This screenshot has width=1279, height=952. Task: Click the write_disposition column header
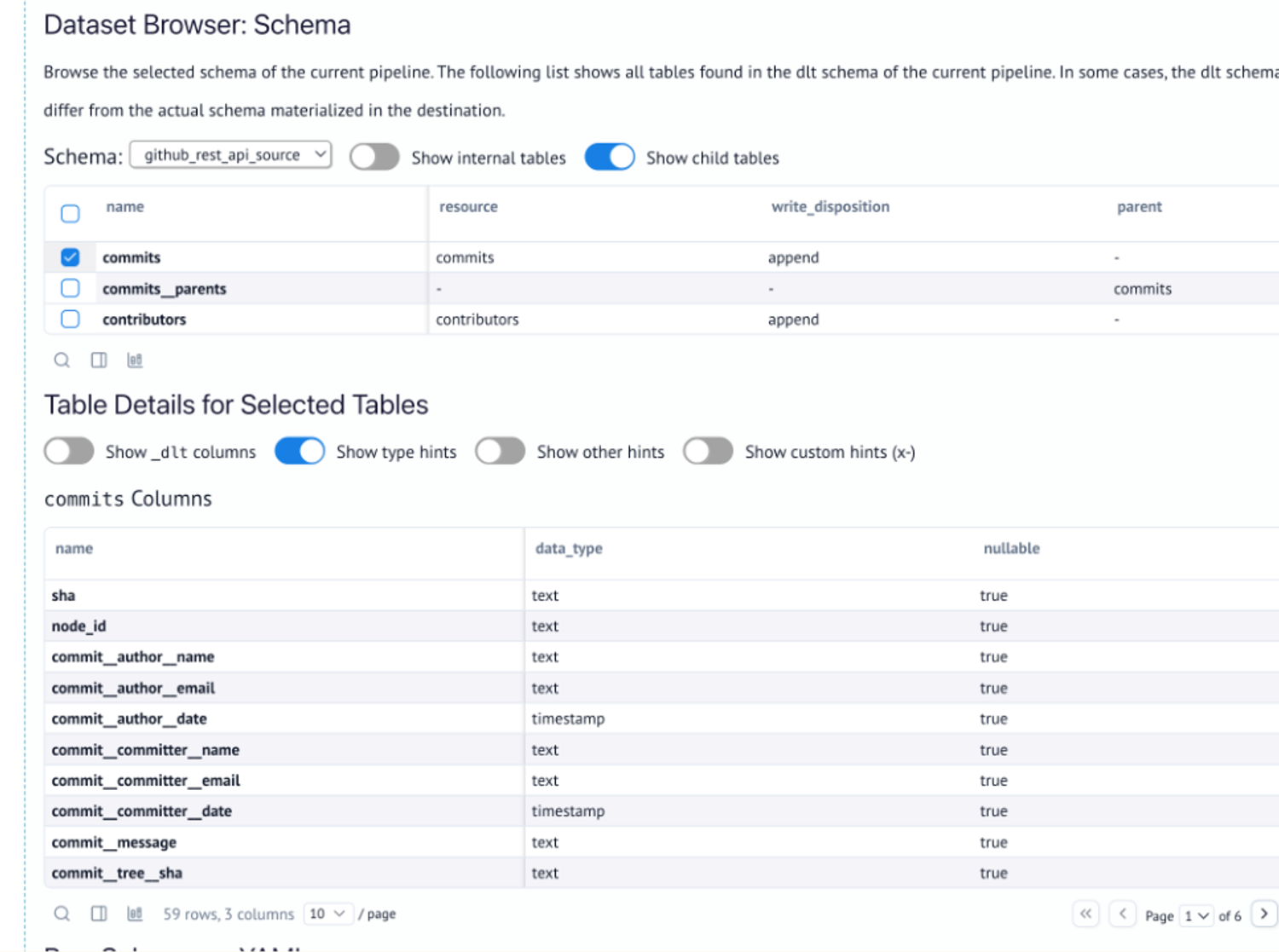click(x=830, y=206)
